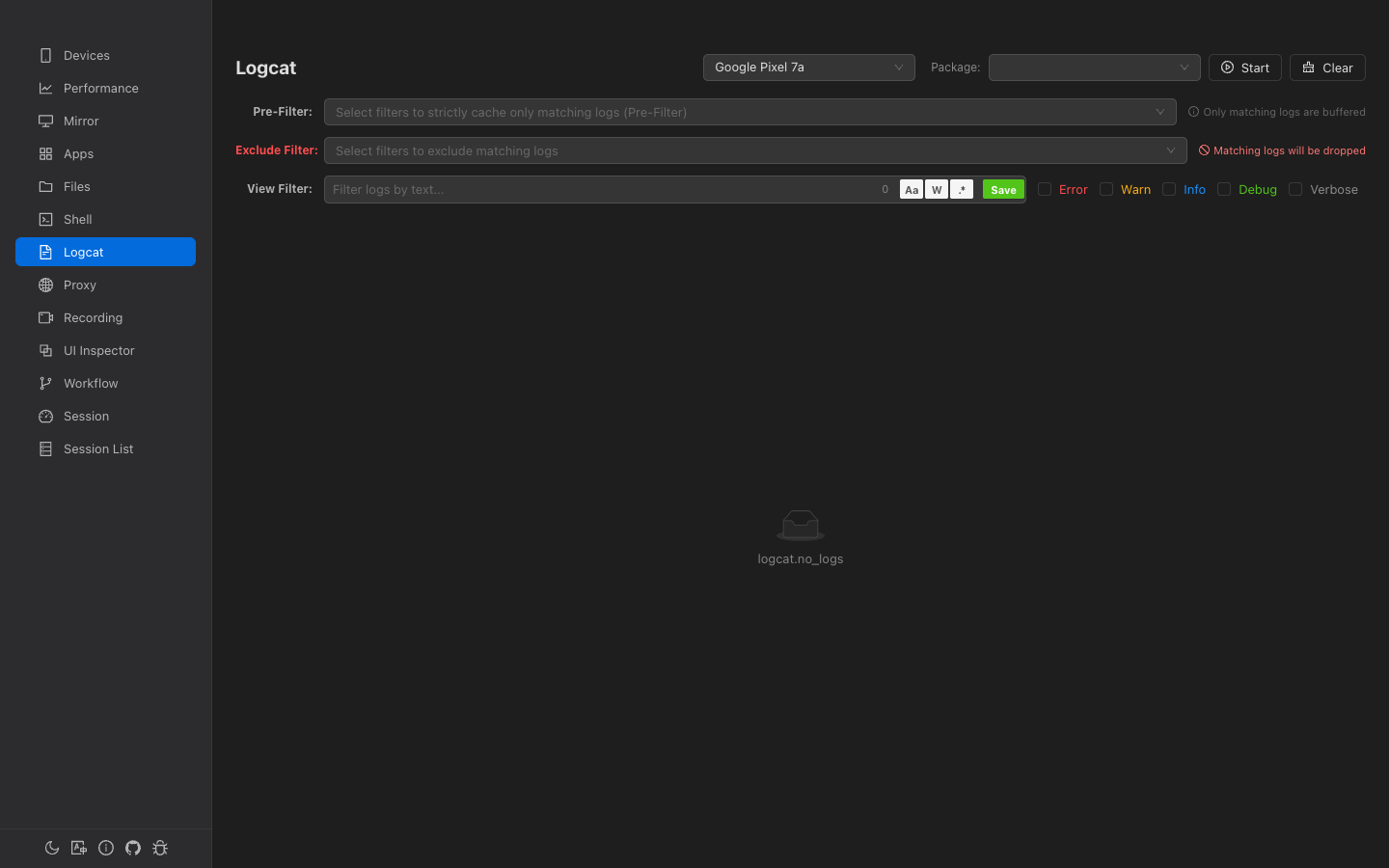Start capturing logcat output
Image resolution: width=1389 pixels, height=868 pixels.
1244,68
